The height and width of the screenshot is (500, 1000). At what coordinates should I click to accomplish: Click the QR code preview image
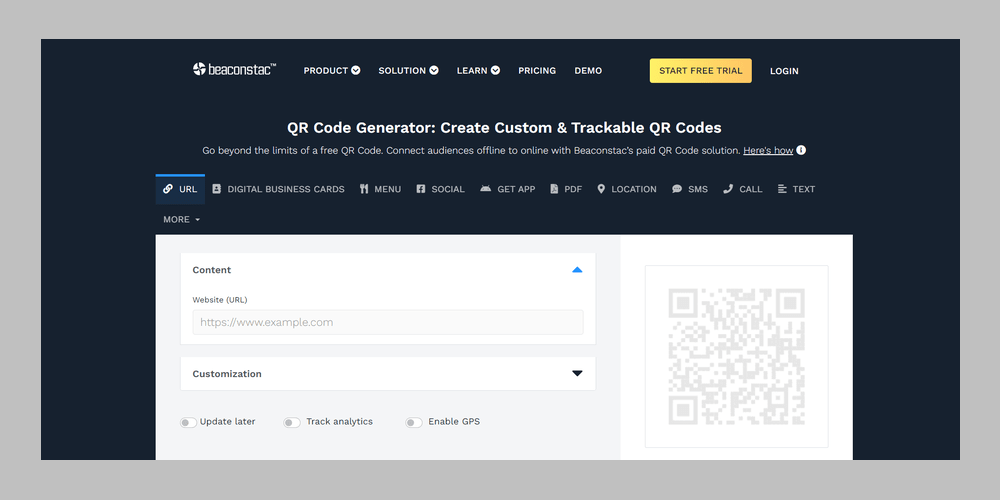(737, 357)
